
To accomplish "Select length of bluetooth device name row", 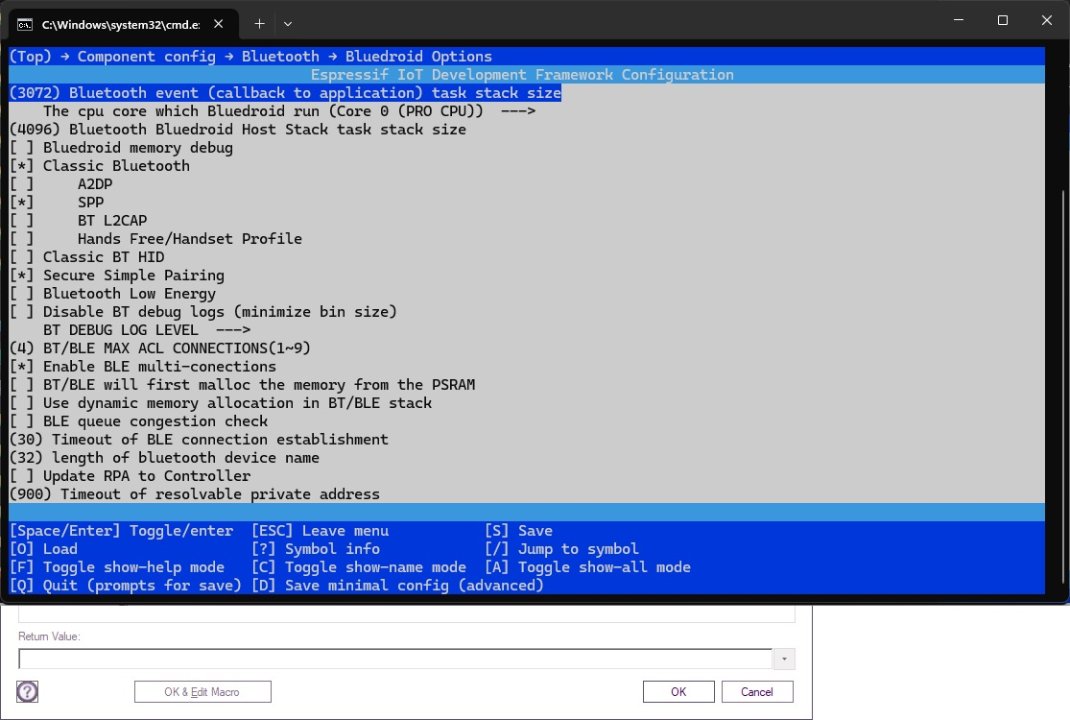I will point(164,458).
